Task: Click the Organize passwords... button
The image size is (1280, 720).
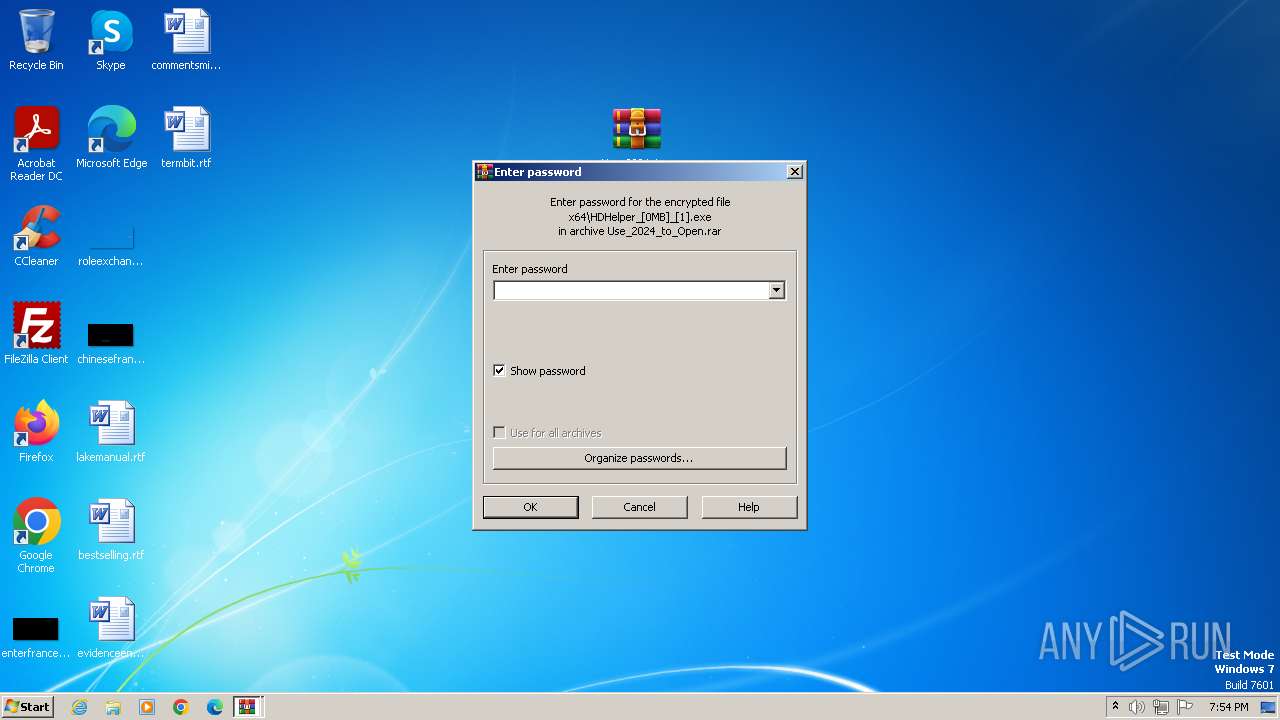Action: (639, 458)
